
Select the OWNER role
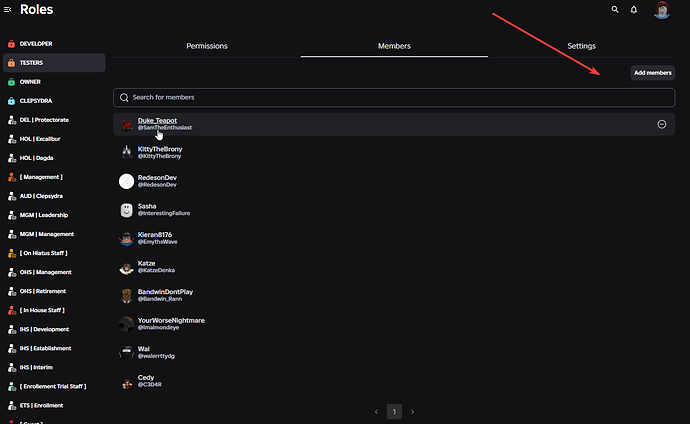tap(54, 82)
